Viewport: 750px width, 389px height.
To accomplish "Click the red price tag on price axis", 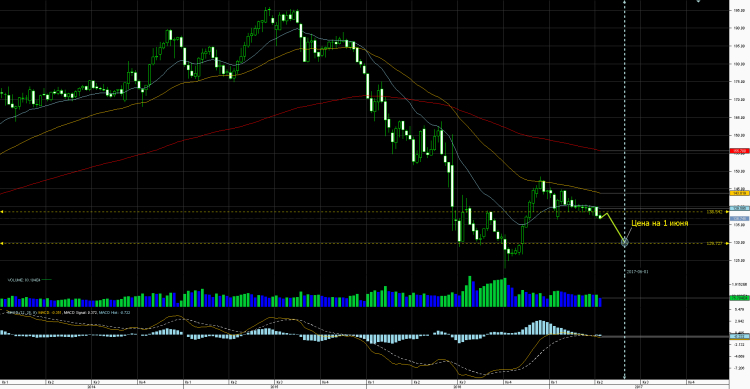I will pyautogui.click(x=739, y=151).
